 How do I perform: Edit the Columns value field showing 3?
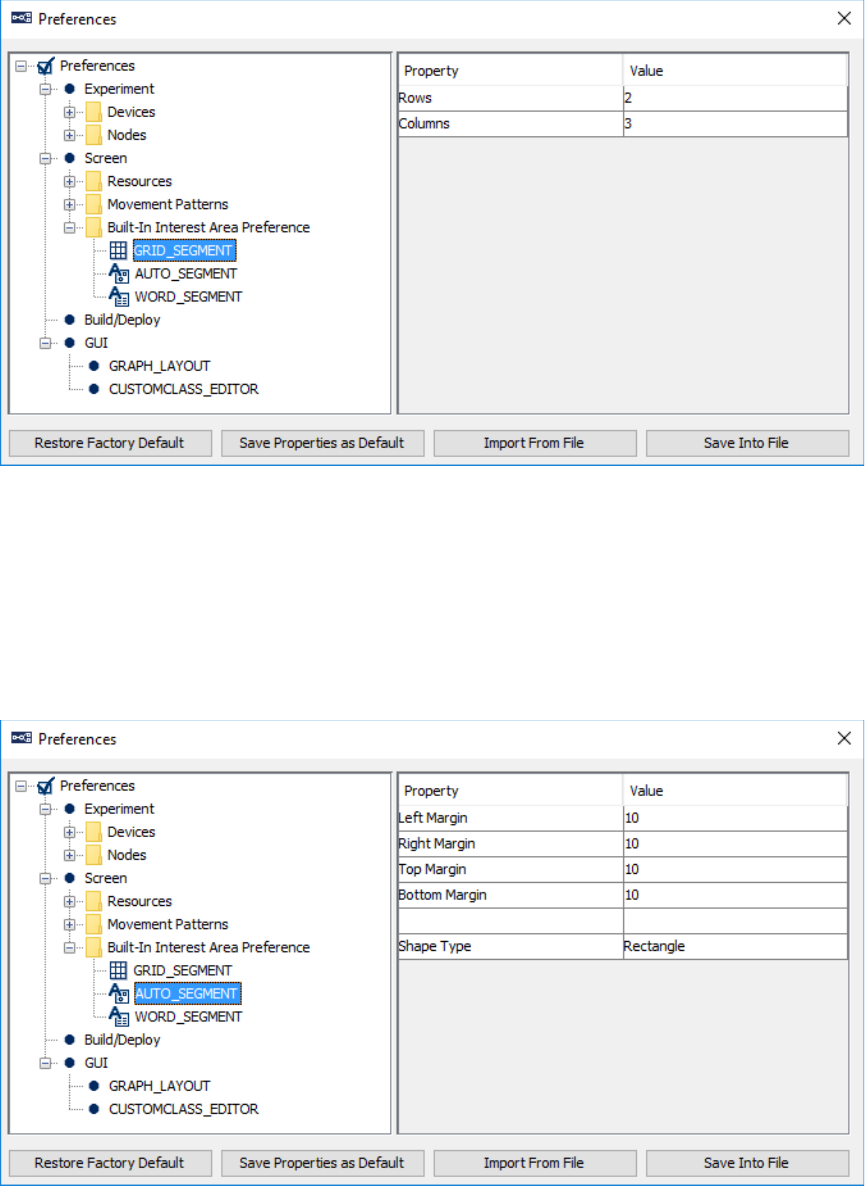[735, 124]
